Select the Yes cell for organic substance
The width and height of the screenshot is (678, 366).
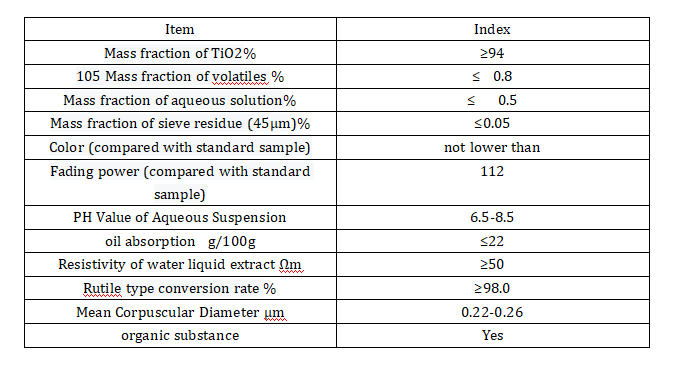tap(493, 336)
